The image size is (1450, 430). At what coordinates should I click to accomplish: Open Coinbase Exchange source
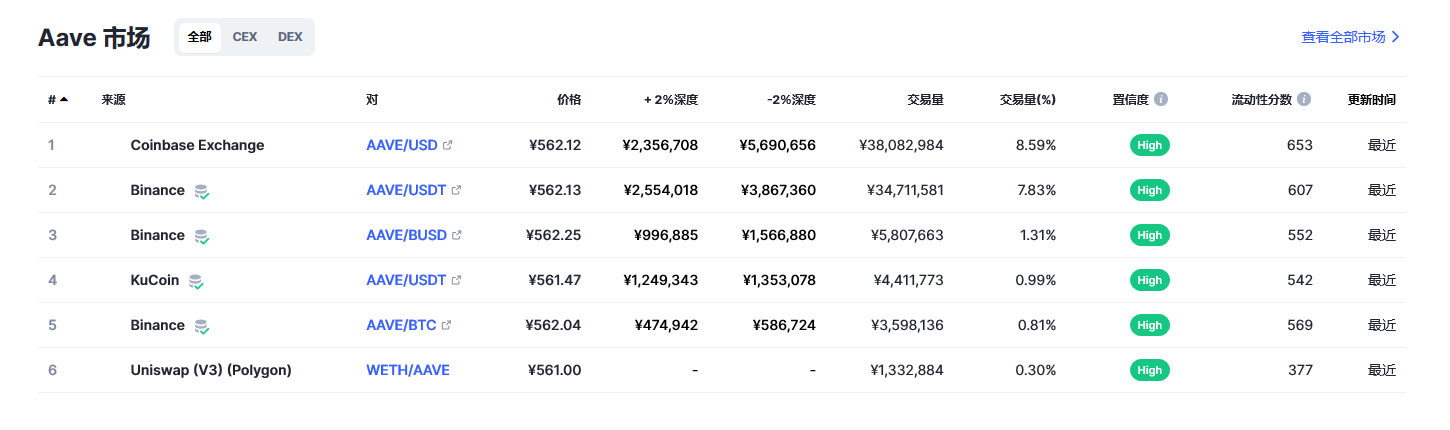point(197,145)
